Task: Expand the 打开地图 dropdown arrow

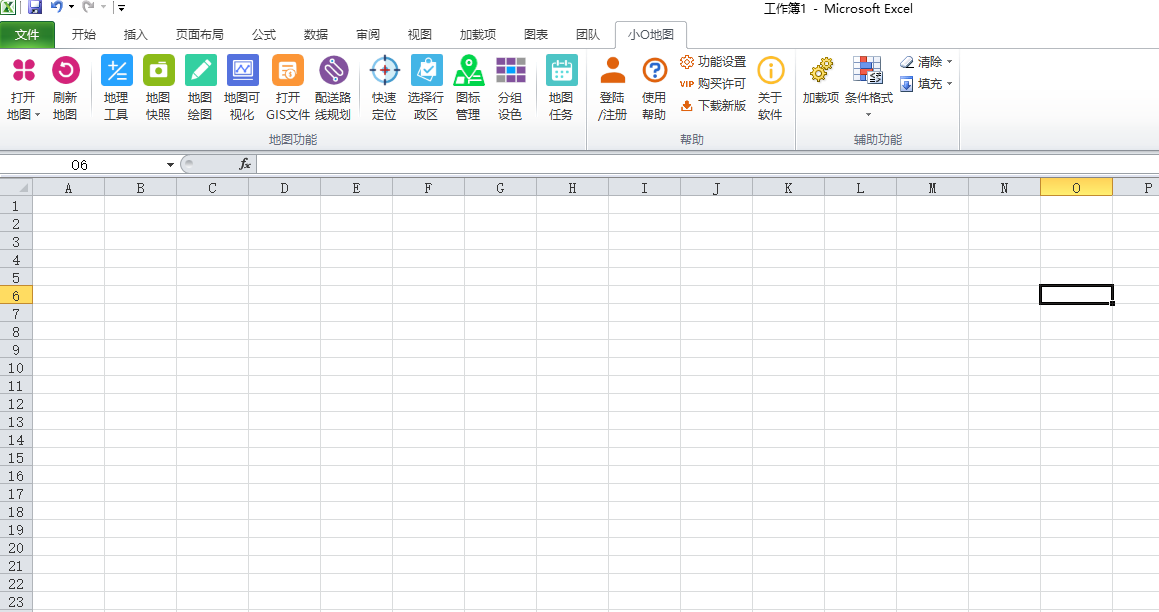Action: click(x=37, y=115)
